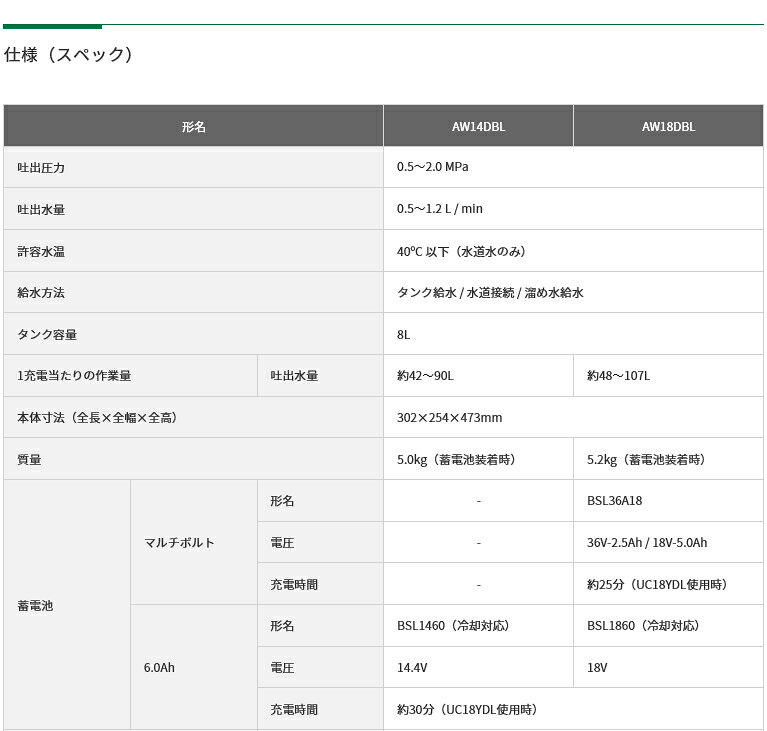Click the 40℃ 以下（水道水のみ） value
Viewport: 767px width, 731px height.
[461, 252]
